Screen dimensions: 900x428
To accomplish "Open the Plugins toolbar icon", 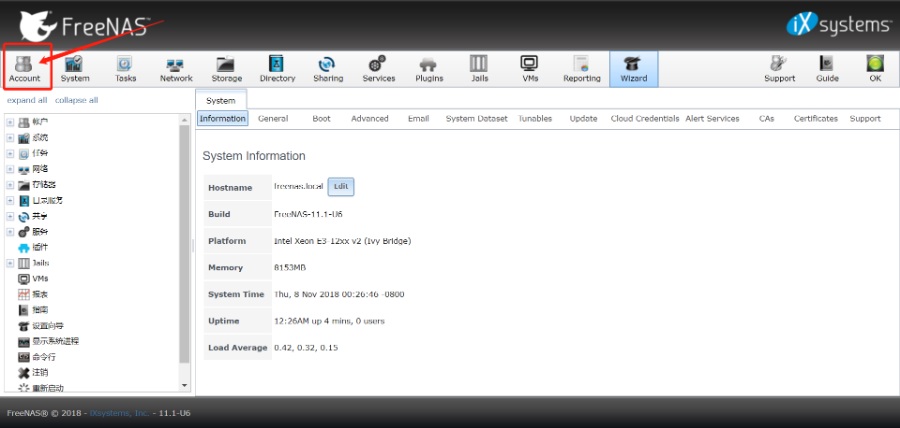I will [x=429, y=69].
